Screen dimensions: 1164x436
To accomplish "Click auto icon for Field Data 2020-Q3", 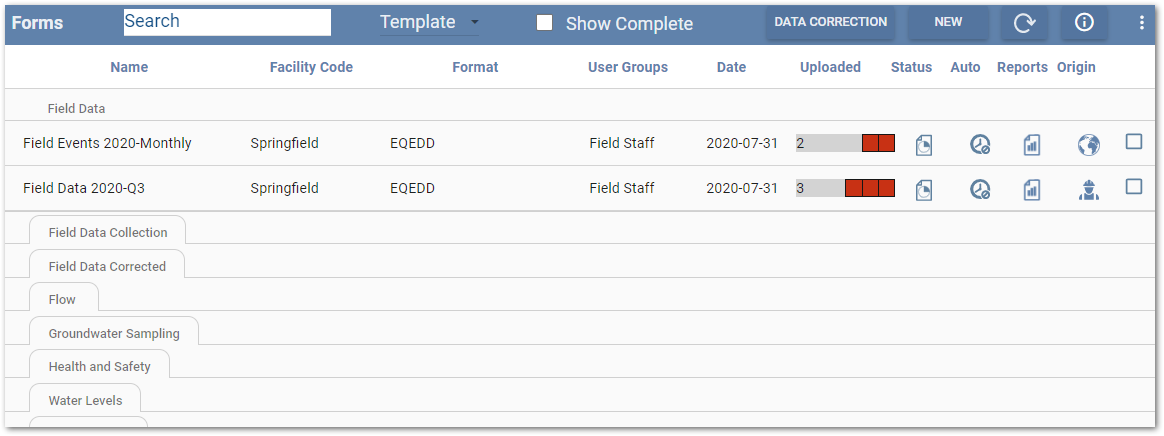I will coord(979,188).
